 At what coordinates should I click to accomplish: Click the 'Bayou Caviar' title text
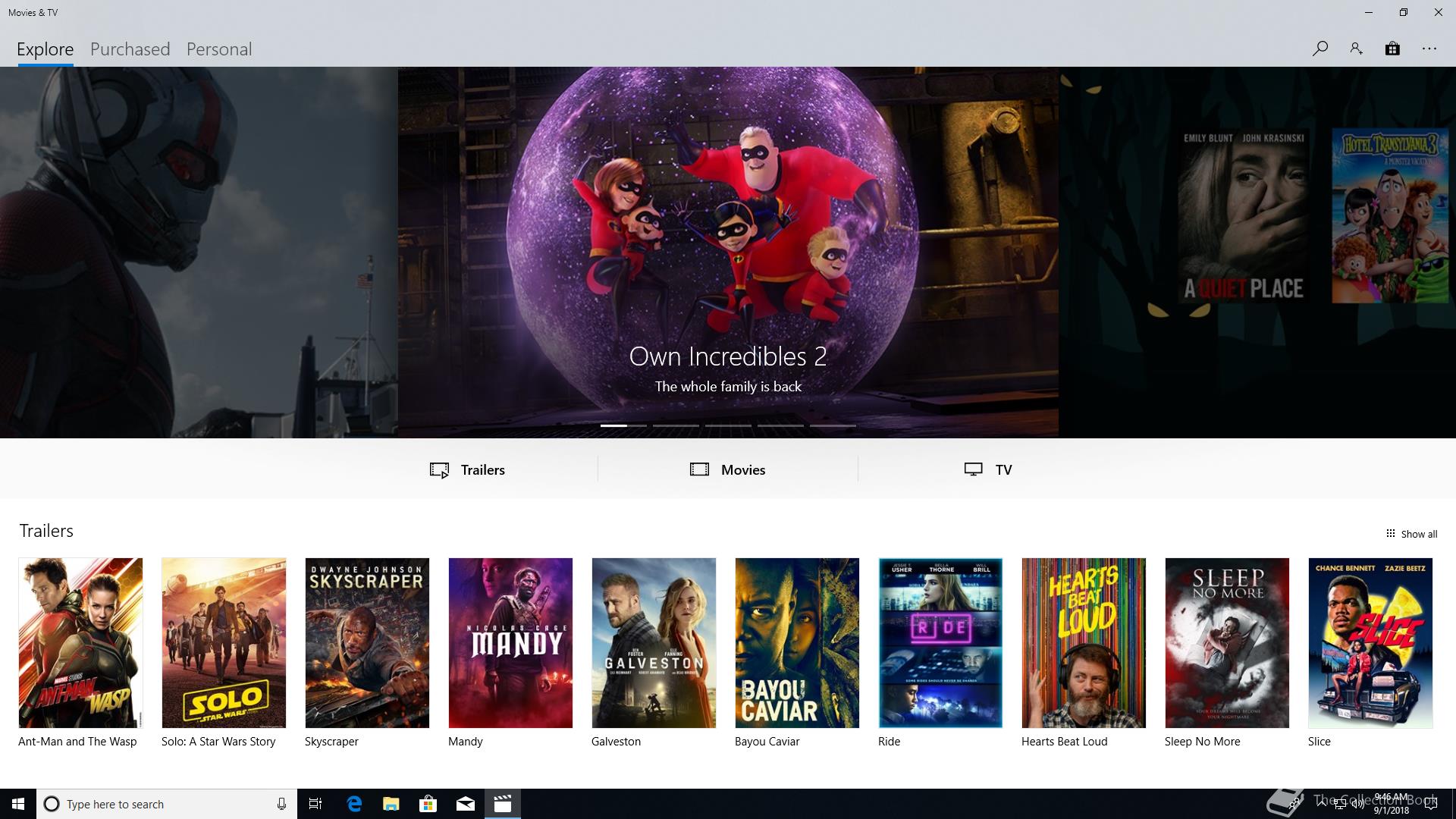pyautogui.click(x=767, y=742)
